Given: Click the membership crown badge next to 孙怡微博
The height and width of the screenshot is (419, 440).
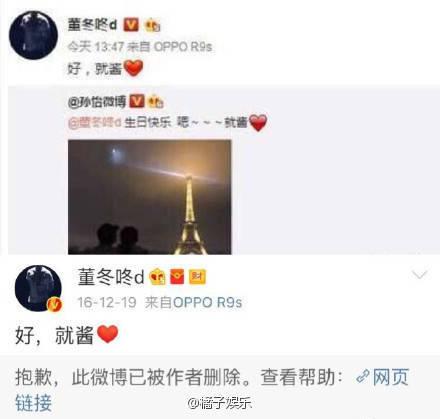Looking at the screenshot, I should 156,101.
